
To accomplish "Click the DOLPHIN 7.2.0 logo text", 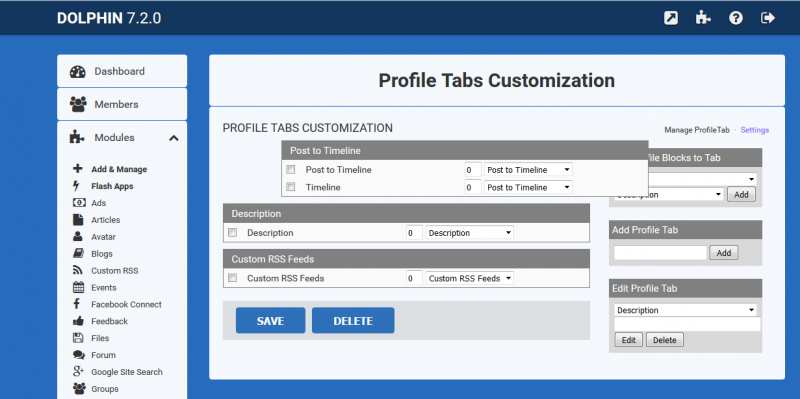I will tap(109, 18).
